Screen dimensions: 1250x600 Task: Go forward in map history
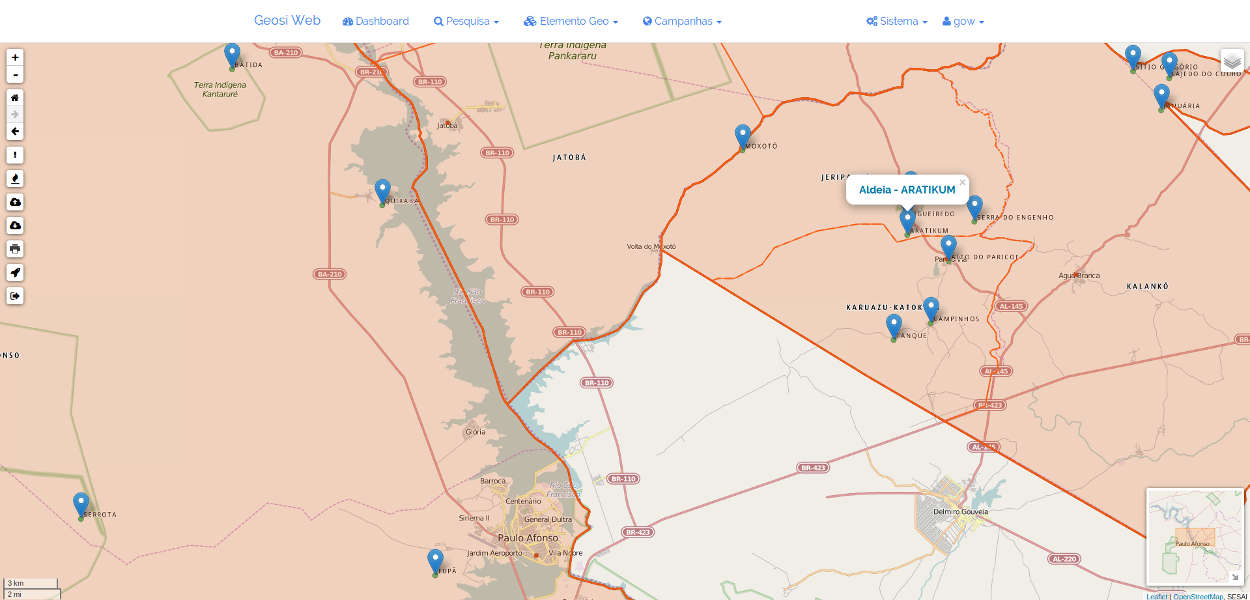(15, 115)
